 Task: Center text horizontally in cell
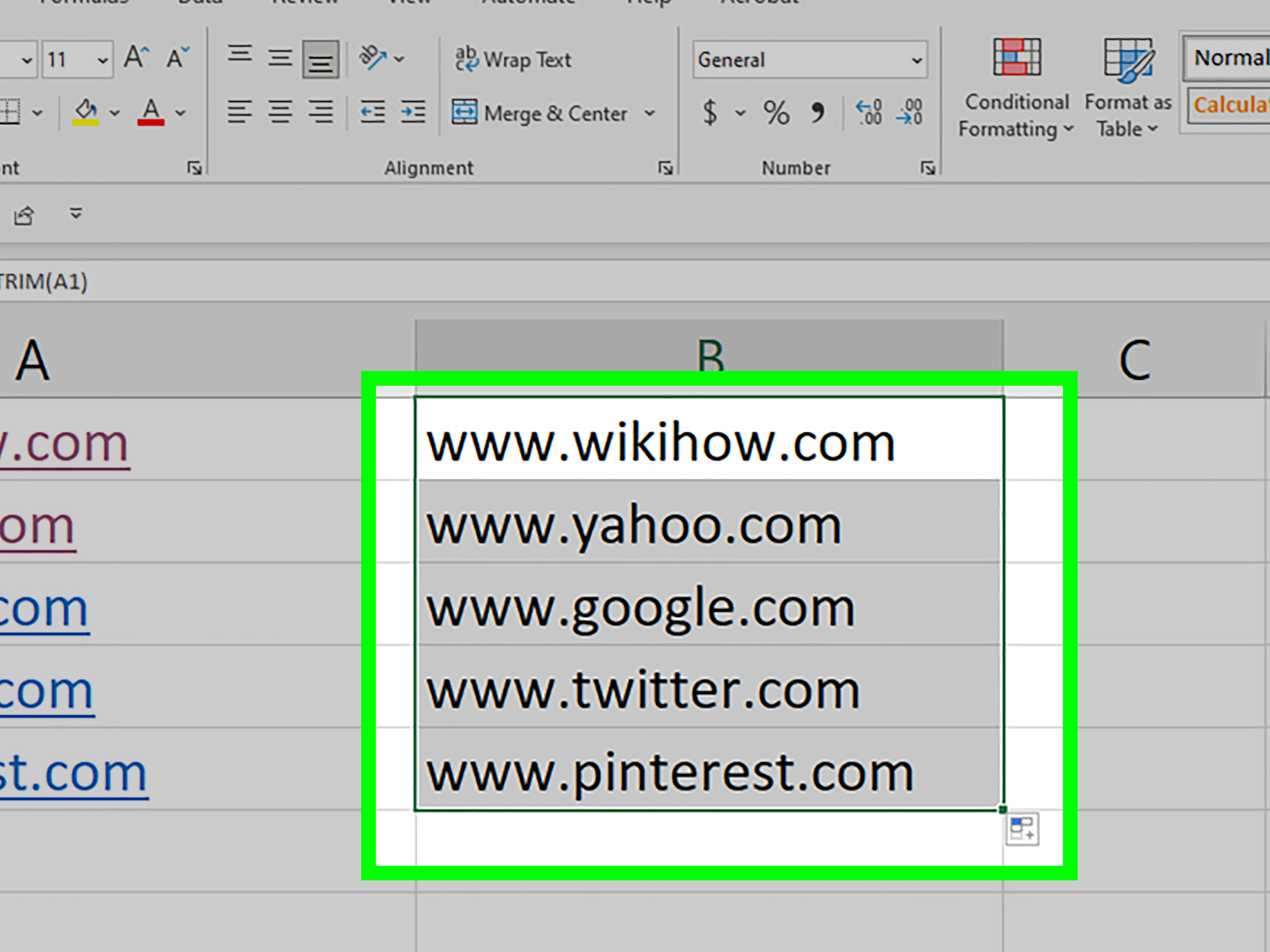280,112
